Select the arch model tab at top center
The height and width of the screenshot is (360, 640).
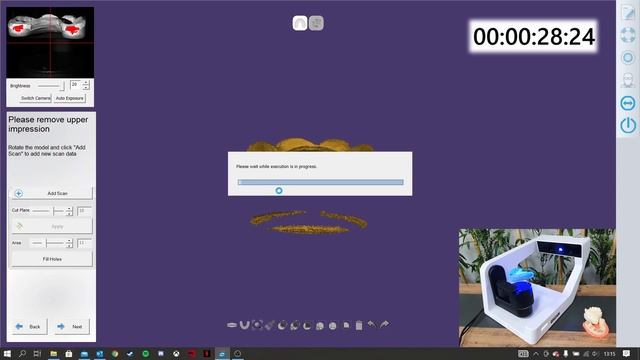pos(300,23)
